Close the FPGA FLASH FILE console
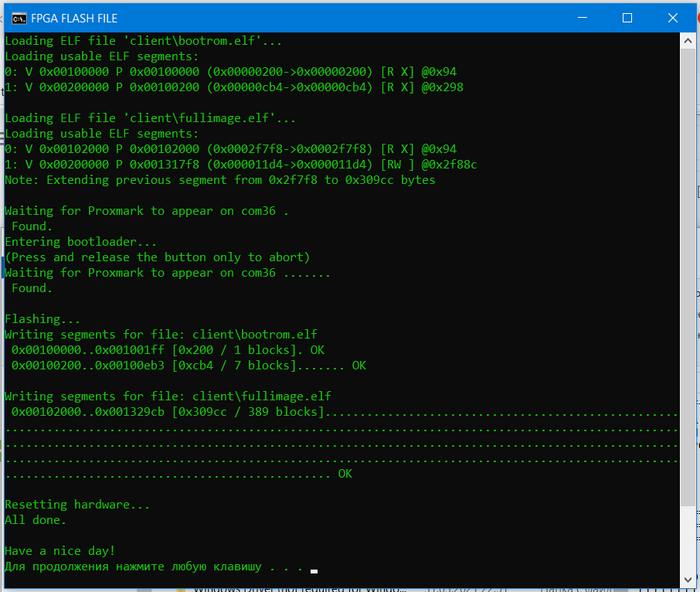The width and height of the screenshot is (700, 592). pos(672,18)
